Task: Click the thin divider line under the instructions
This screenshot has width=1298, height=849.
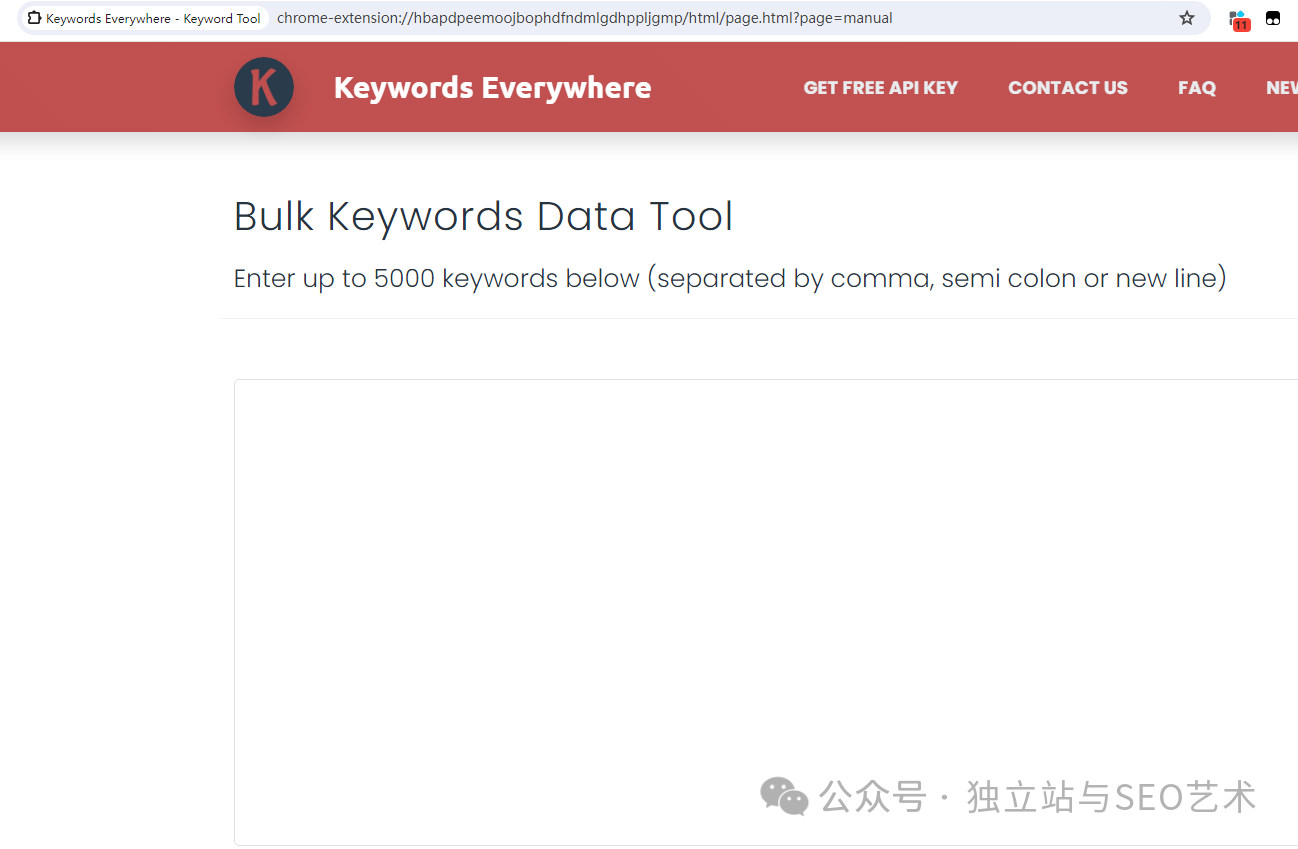Action: point(700,318)
